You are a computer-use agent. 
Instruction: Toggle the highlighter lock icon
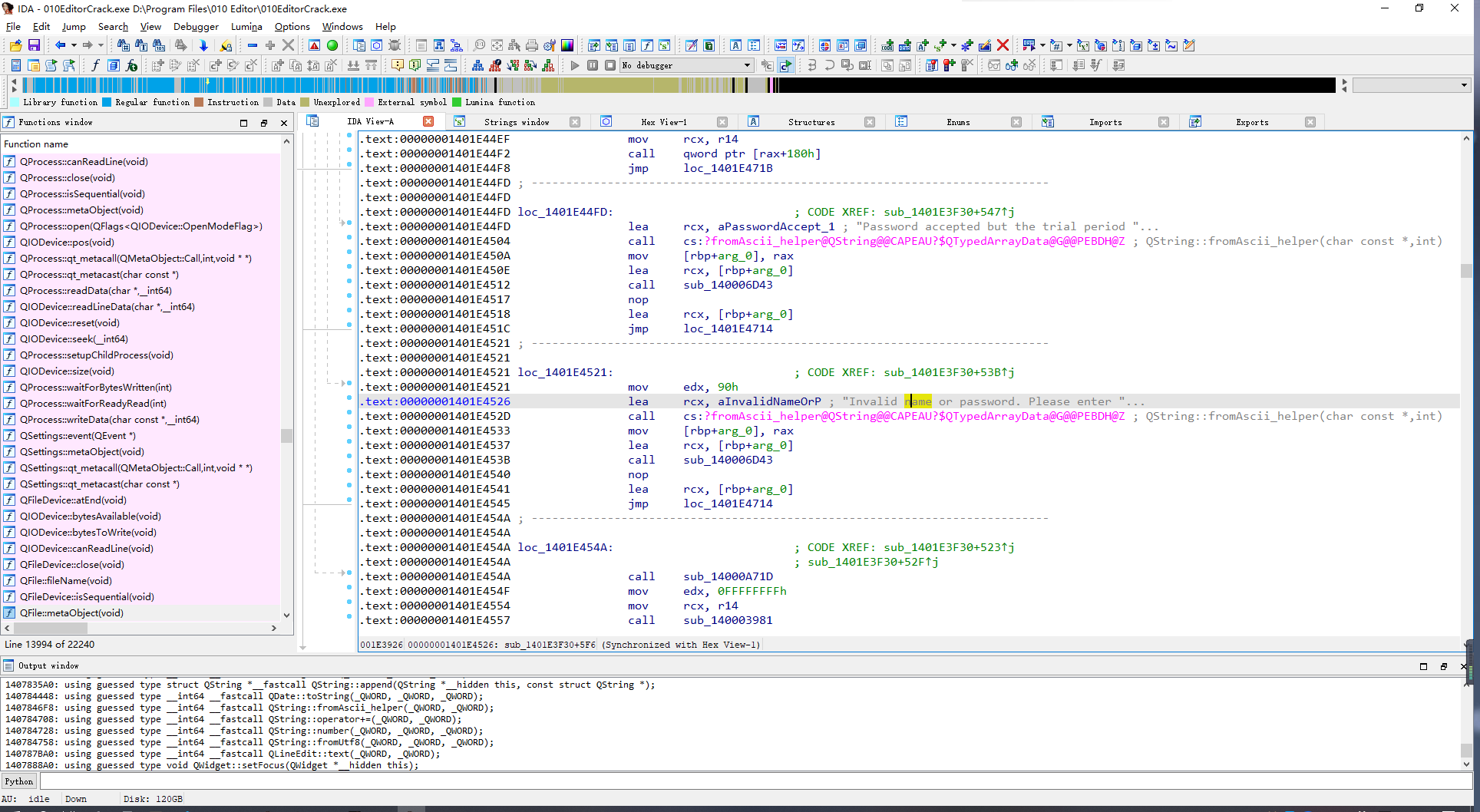(x=226, y=45)
